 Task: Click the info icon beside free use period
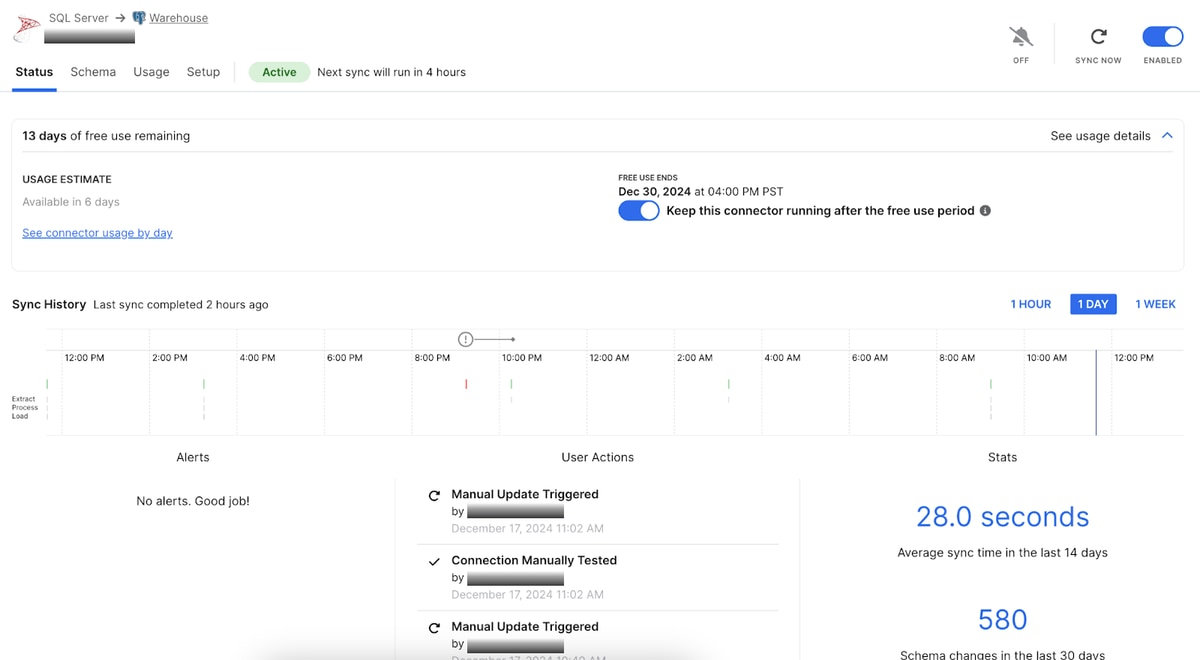(985, 211)
